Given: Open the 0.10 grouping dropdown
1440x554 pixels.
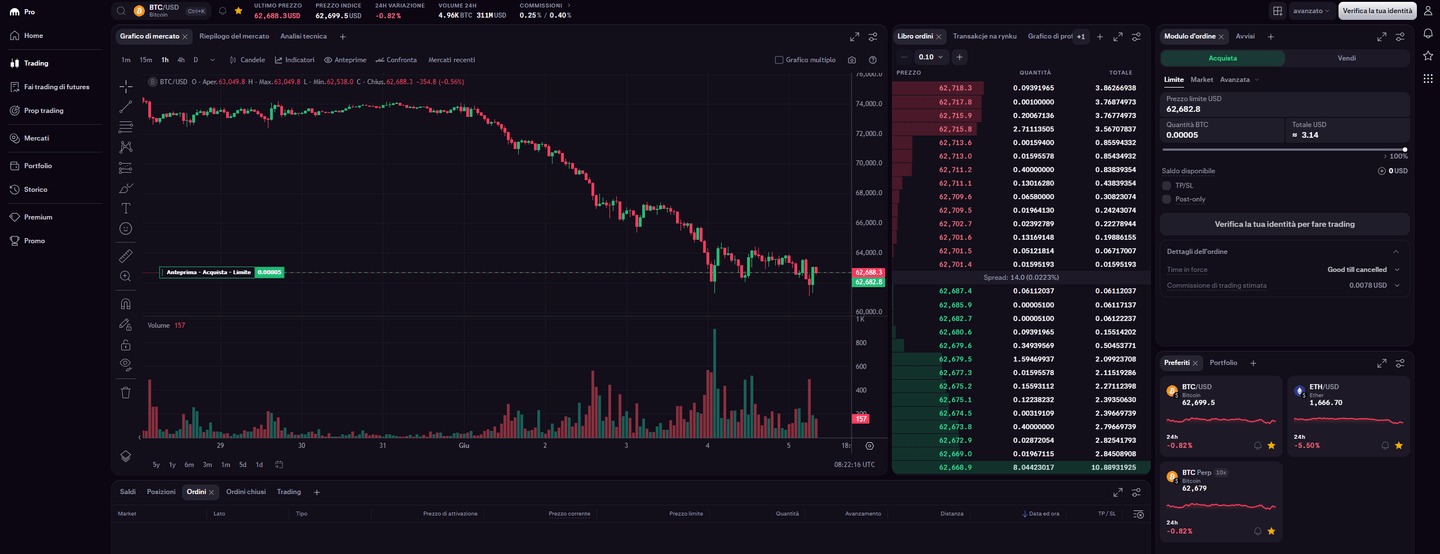Looking at the screenshot, I should click(x=931, y=57).
